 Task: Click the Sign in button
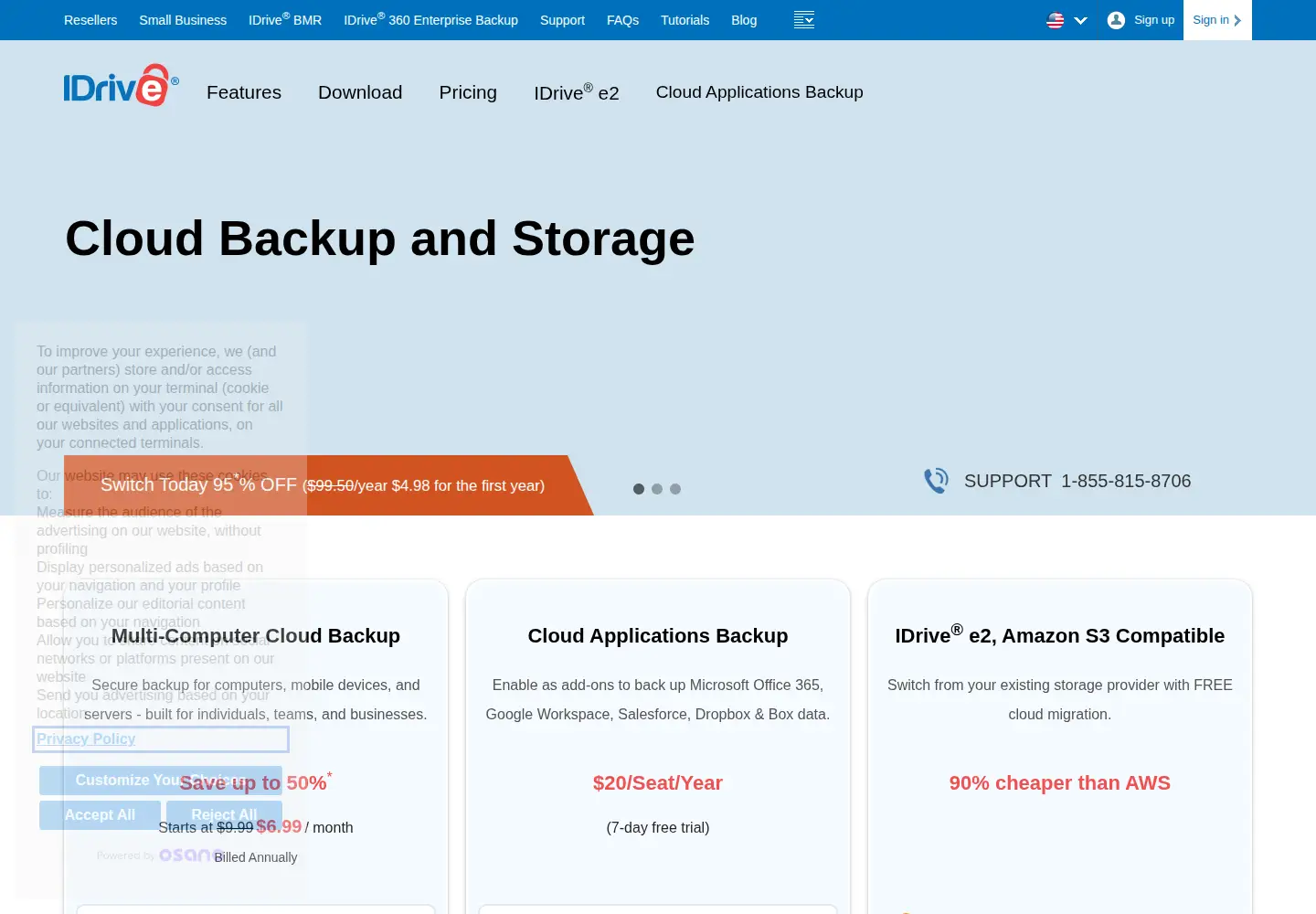pyautogui.click(x=1217, y=20)
